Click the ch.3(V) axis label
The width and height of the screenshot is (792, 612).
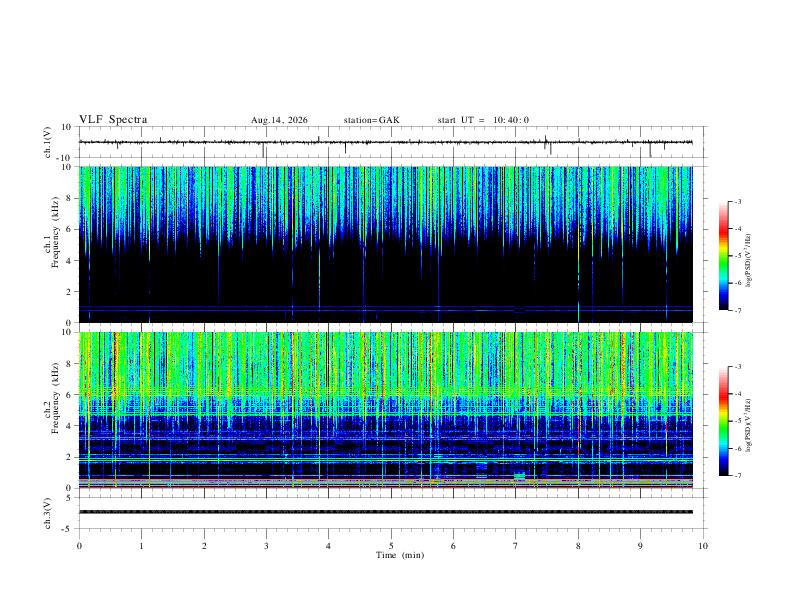[x=48, y=513]
